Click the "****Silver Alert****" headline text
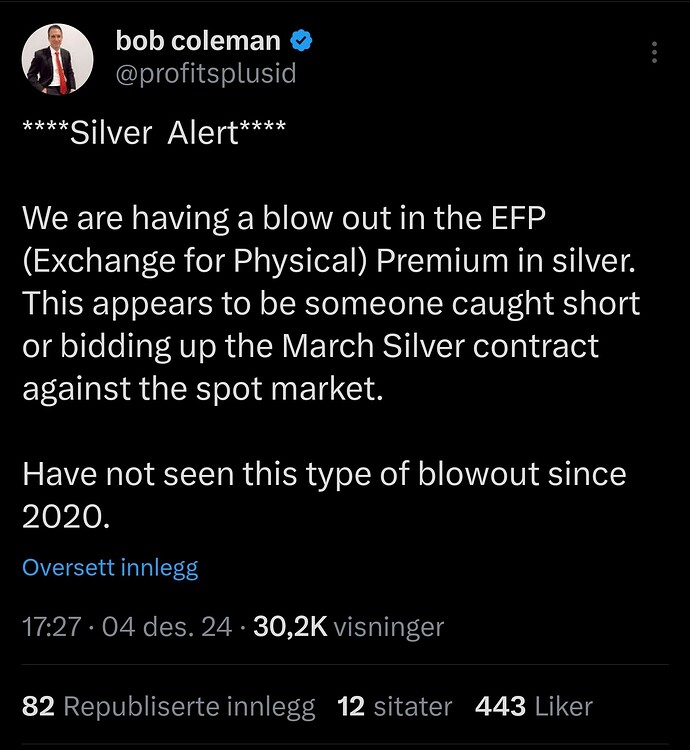This screenshot has height=750, width=690. pyautogui.click(x=153, y=134)
